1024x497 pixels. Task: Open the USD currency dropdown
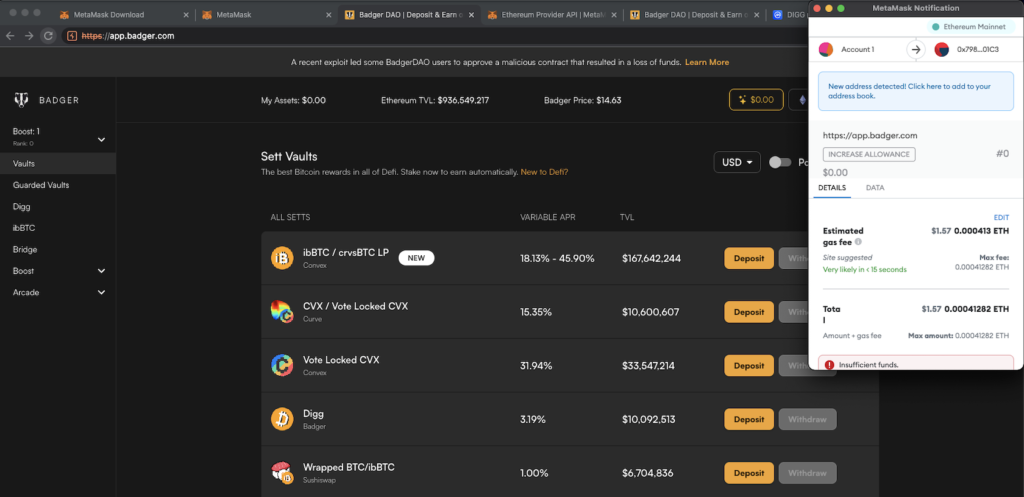pyautogui.click(x=737, y=162)
